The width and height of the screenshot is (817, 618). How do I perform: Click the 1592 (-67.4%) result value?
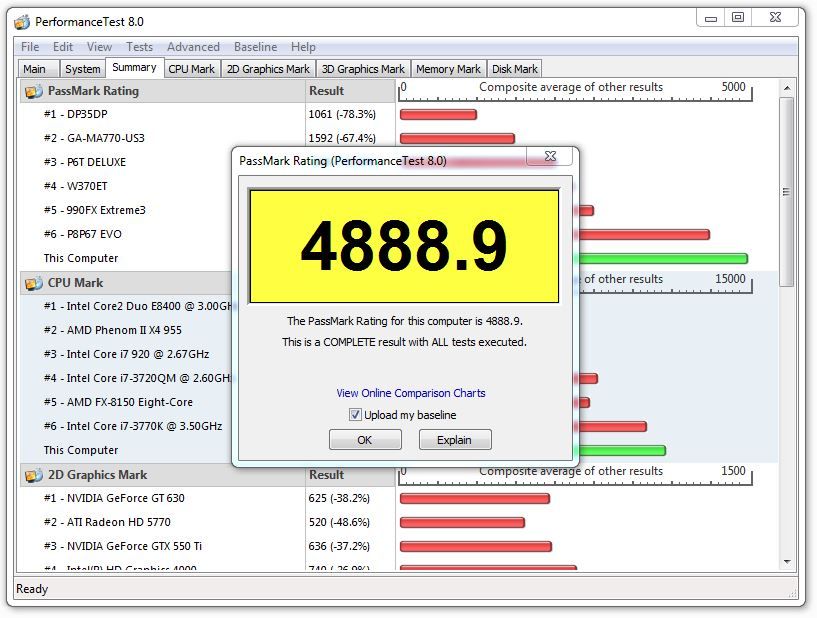[x=342, y=139]
